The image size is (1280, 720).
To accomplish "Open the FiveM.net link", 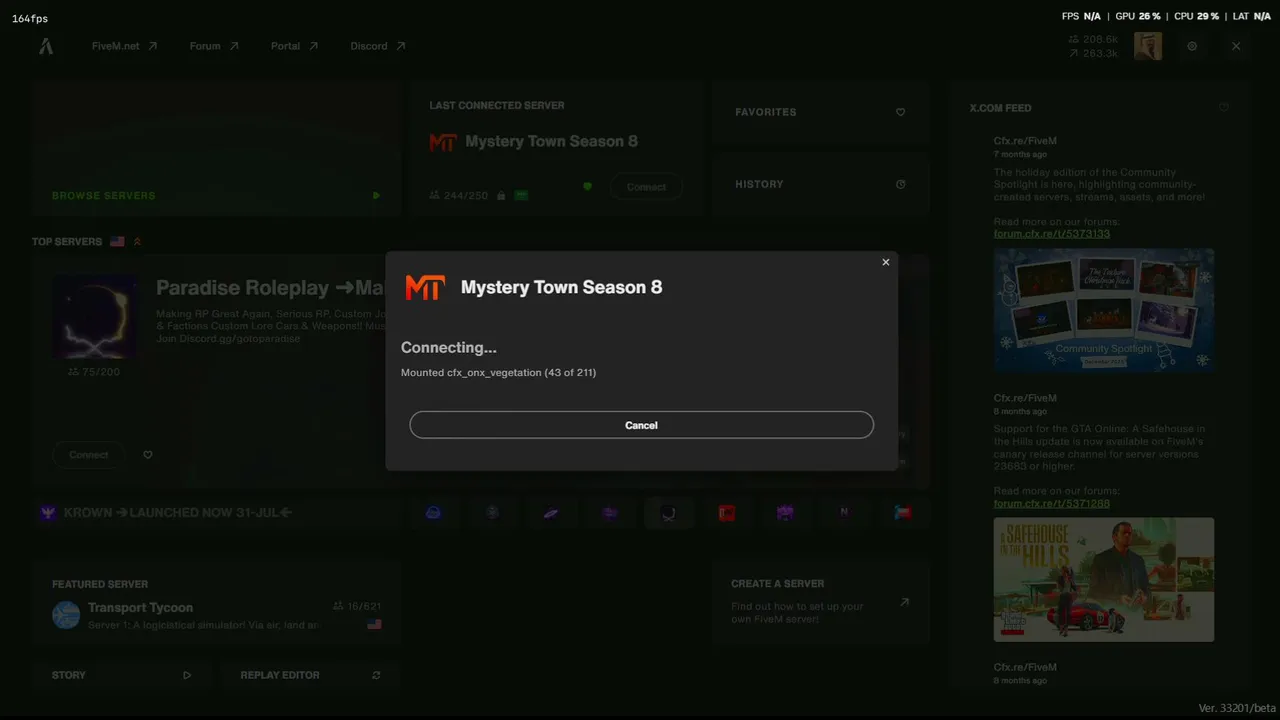I will [124, 46].
